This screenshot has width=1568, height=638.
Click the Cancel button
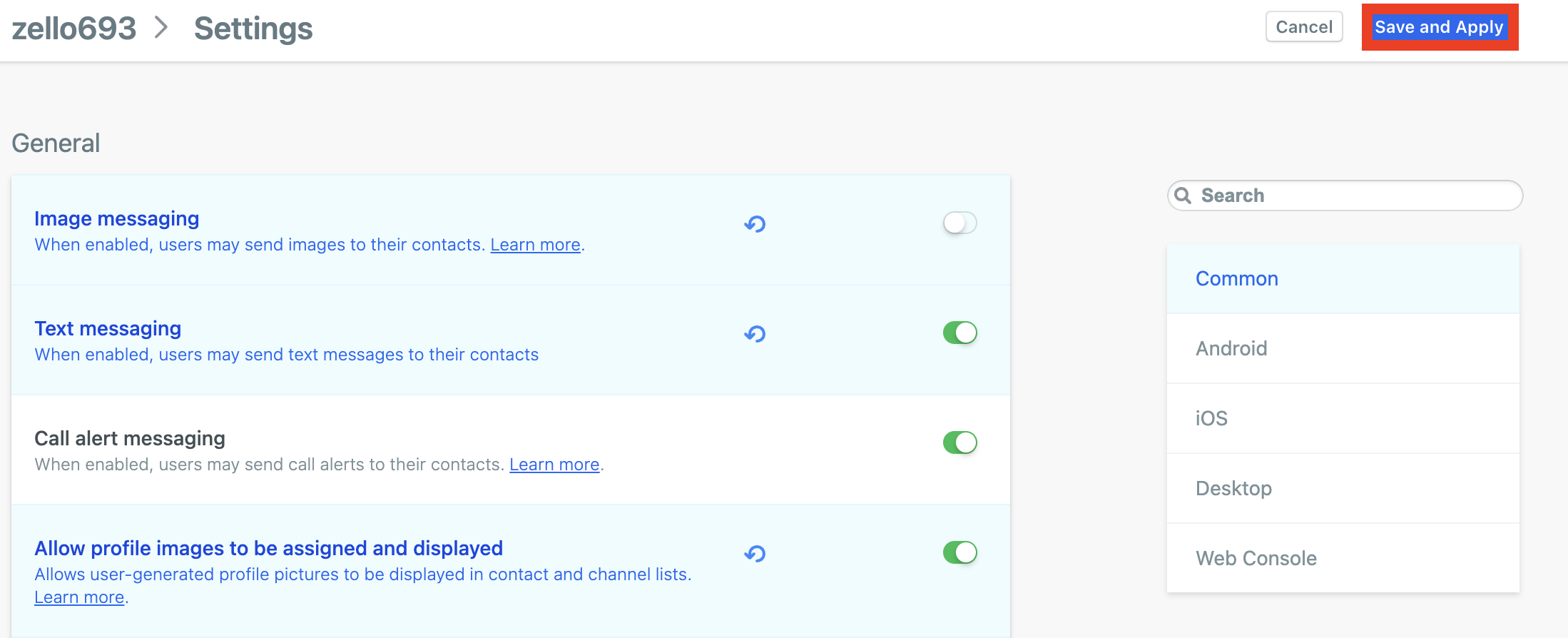point(1304,27)
